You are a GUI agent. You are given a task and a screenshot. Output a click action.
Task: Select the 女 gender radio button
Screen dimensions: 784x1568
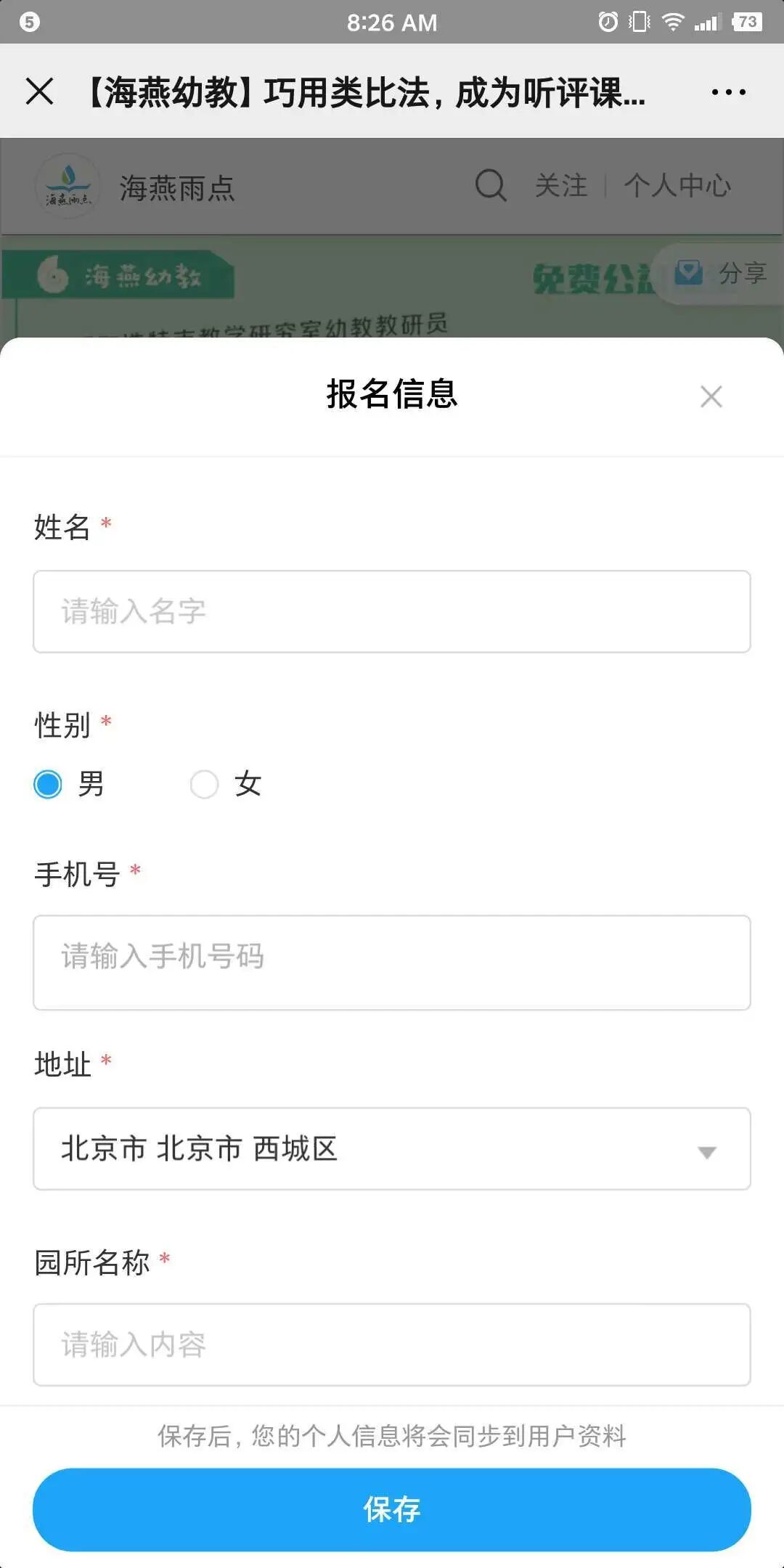click(x=204, y=784)
